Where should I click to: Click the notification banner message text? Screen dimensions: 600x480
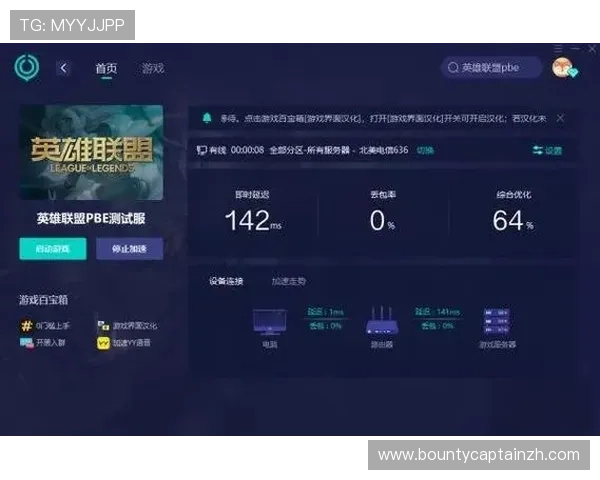[383, 118]
